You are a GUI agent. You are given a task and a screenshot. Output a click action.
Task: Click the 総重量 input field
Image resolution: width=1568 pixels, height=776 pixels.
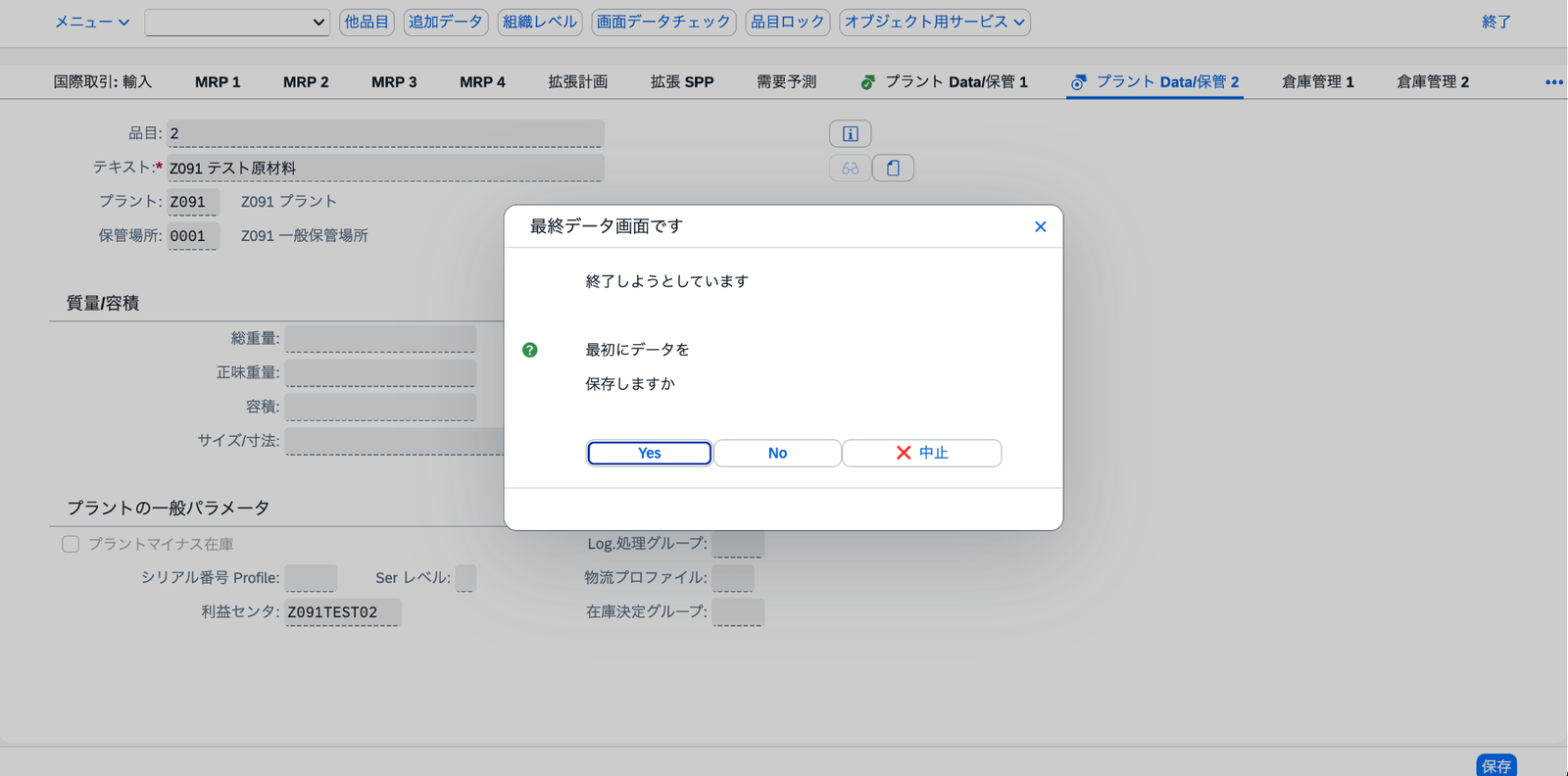pos(380,339)
